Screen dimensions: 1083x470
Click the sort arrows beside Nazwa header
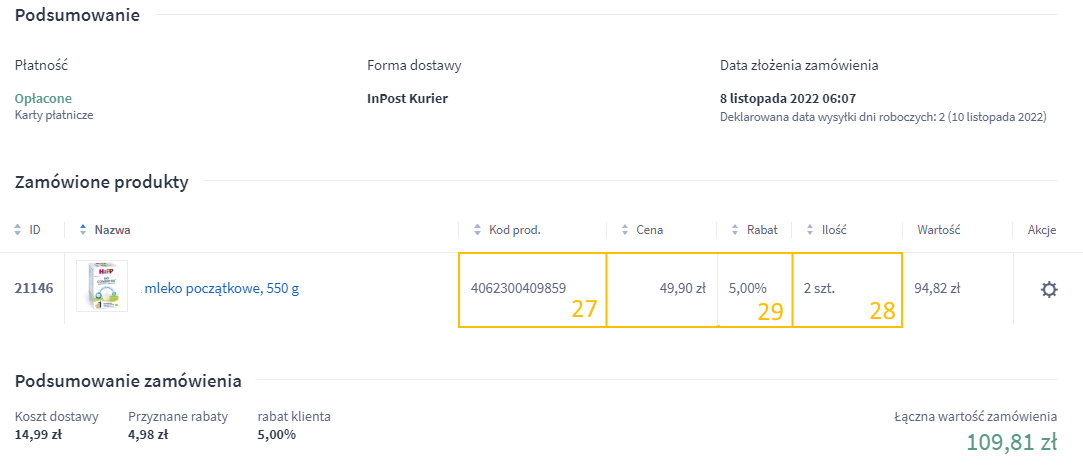tap(83, 230)
